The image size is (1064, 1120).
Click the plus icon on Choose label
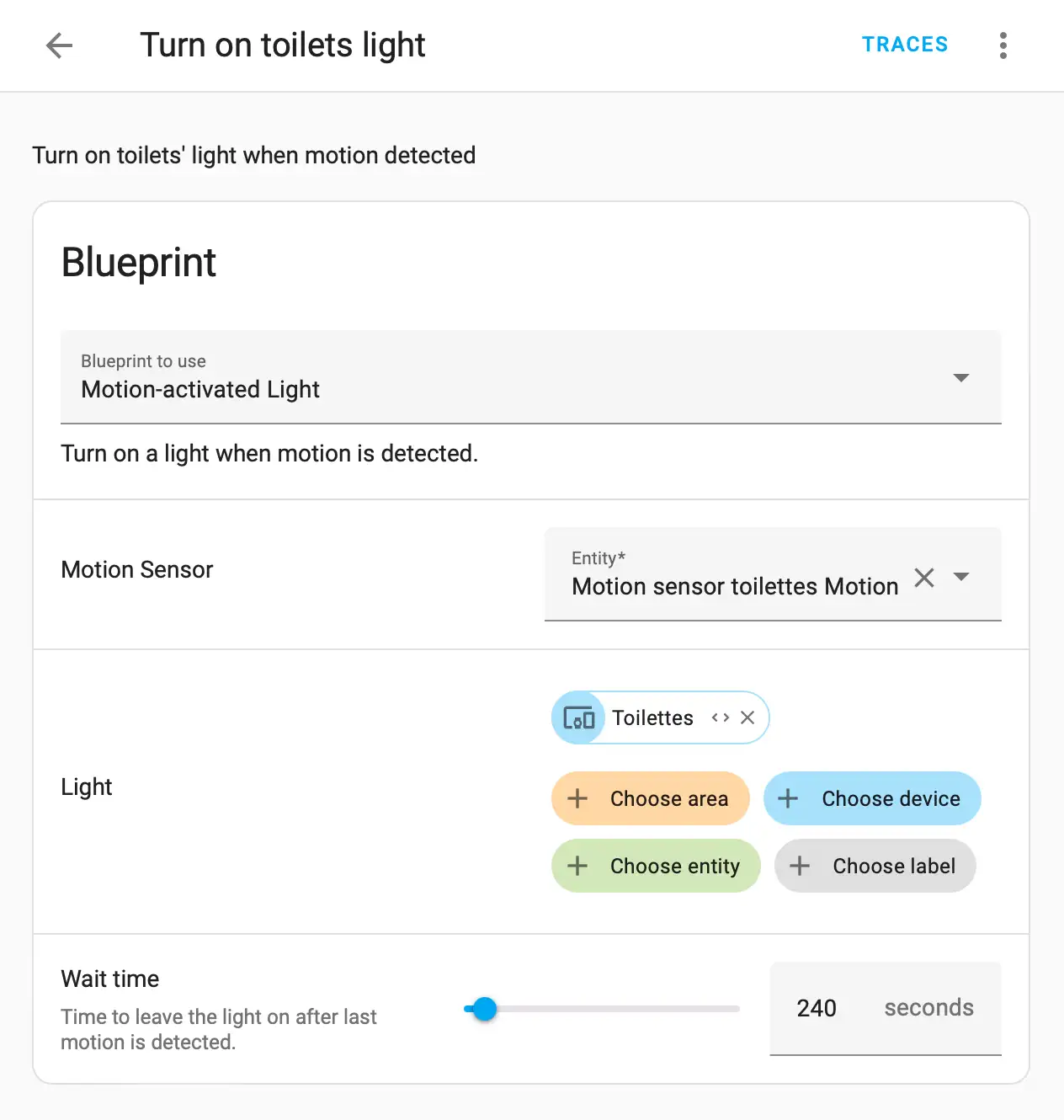click(x=800, y=866)
